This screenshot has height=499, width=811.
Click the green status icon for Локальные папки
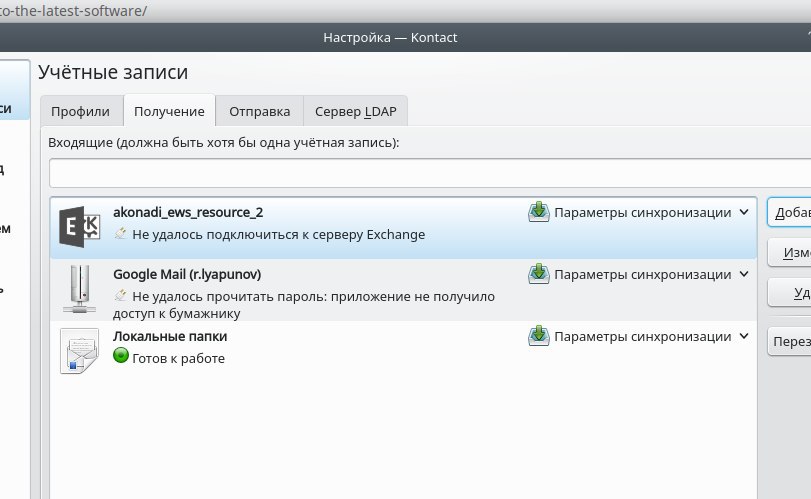click(121, 355)
